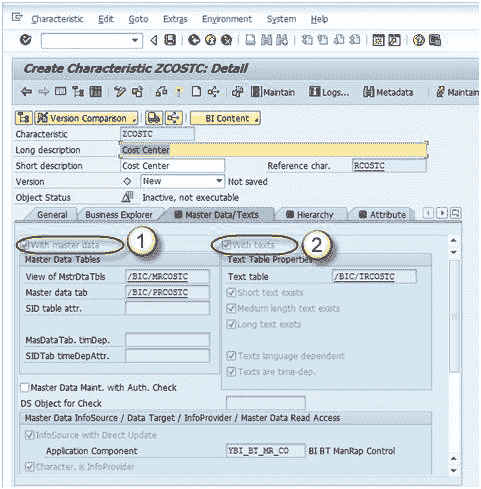
Task: Toggle Master Data Maint. with Auth. Check
Action: pyautogui.click(x=24, y=388)
